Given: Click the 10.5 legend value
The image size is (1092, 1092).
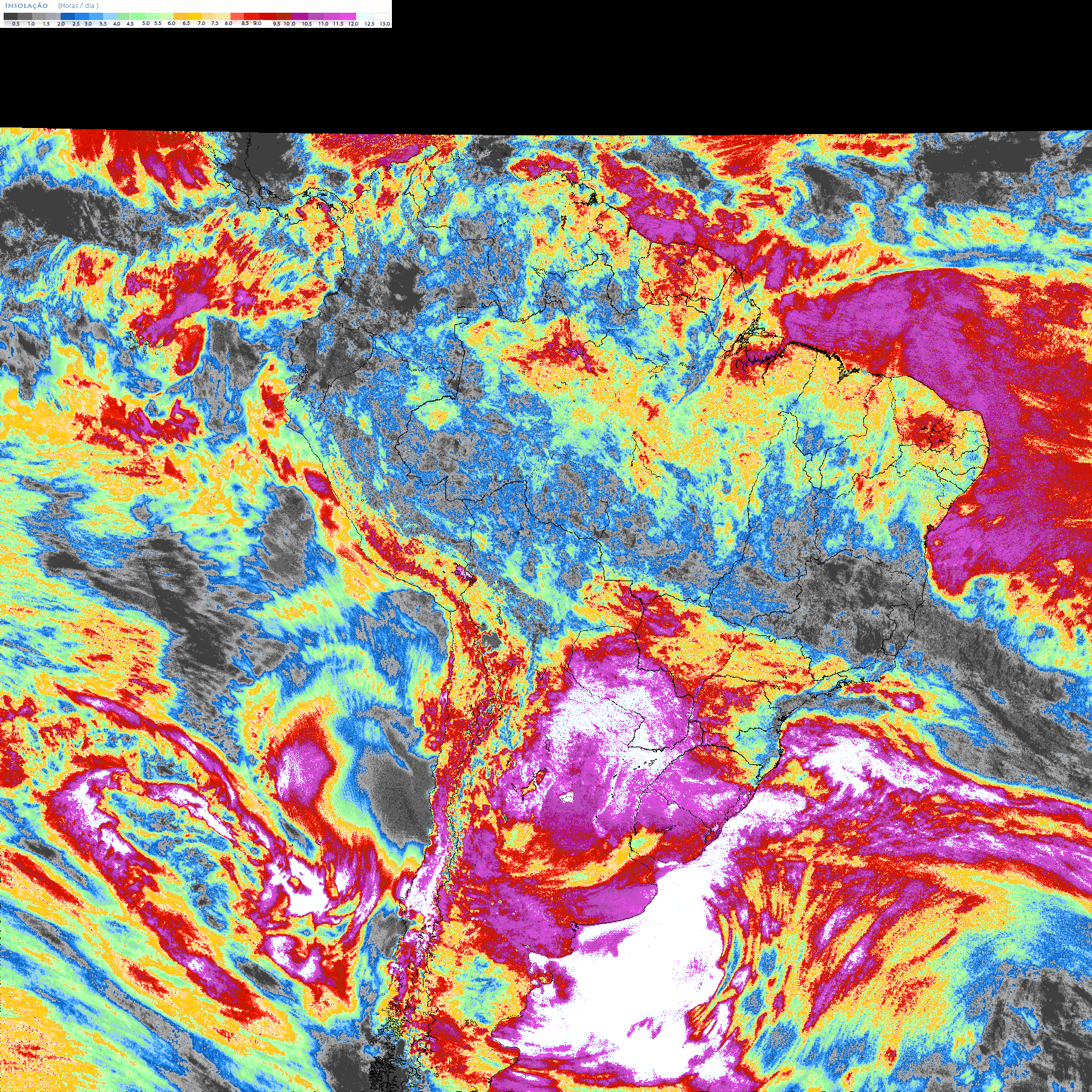Looking at the screenshot, I should click(x=307, y=24).
